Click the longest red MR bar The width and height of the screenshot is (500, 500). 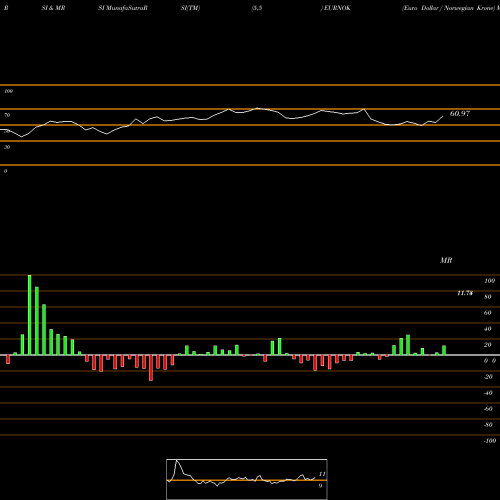(x=151, y=368)
